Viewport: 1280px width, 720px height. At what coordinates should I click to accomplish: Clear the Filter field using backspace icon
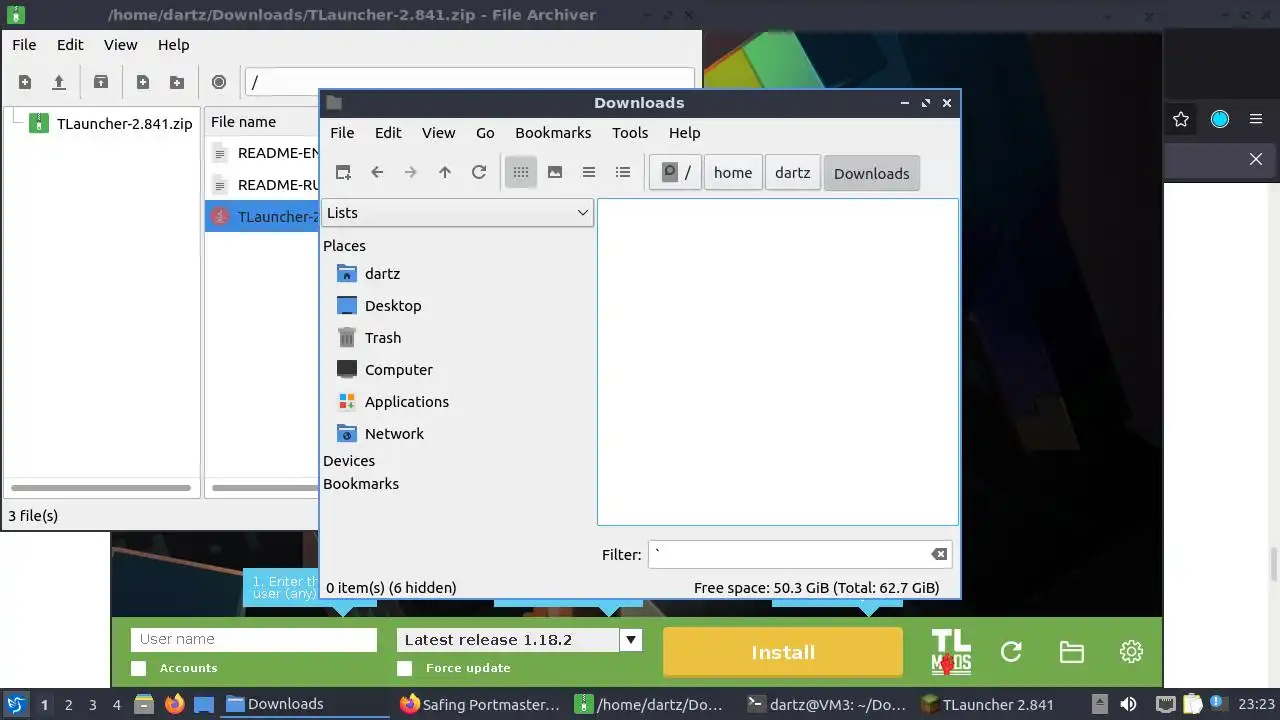tap(939, 554)
